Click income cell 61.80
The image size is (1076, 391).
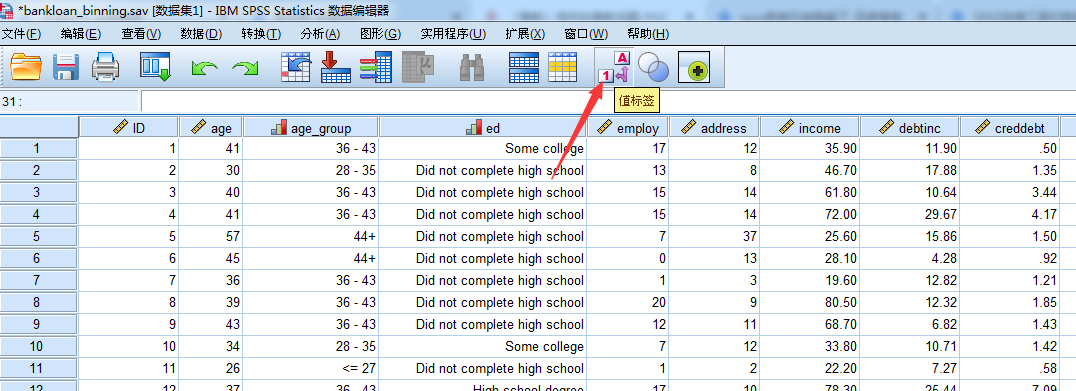tap(810, 192)
